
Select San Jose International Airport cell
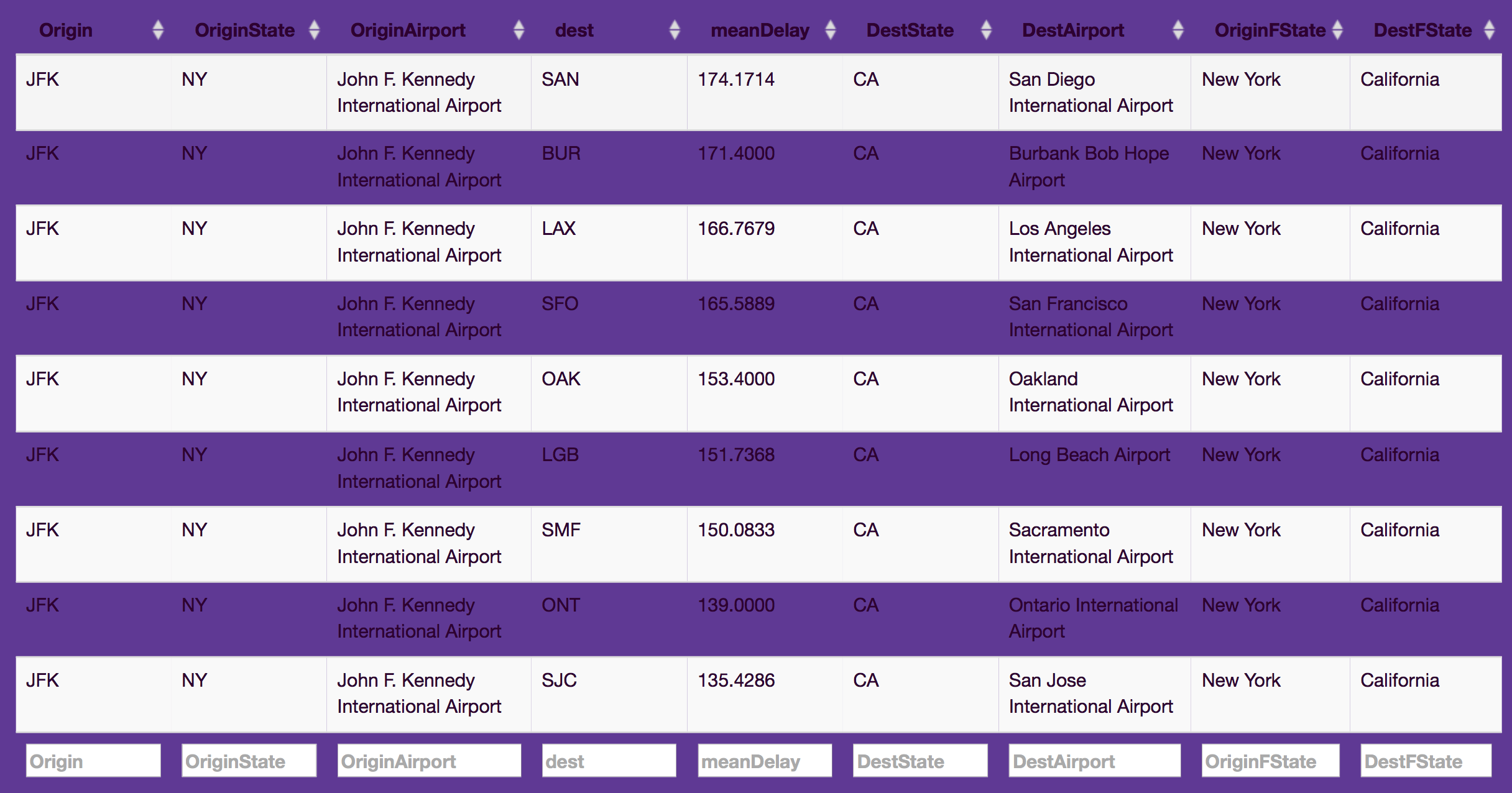pyautogui.click(x=1094, y=694)
